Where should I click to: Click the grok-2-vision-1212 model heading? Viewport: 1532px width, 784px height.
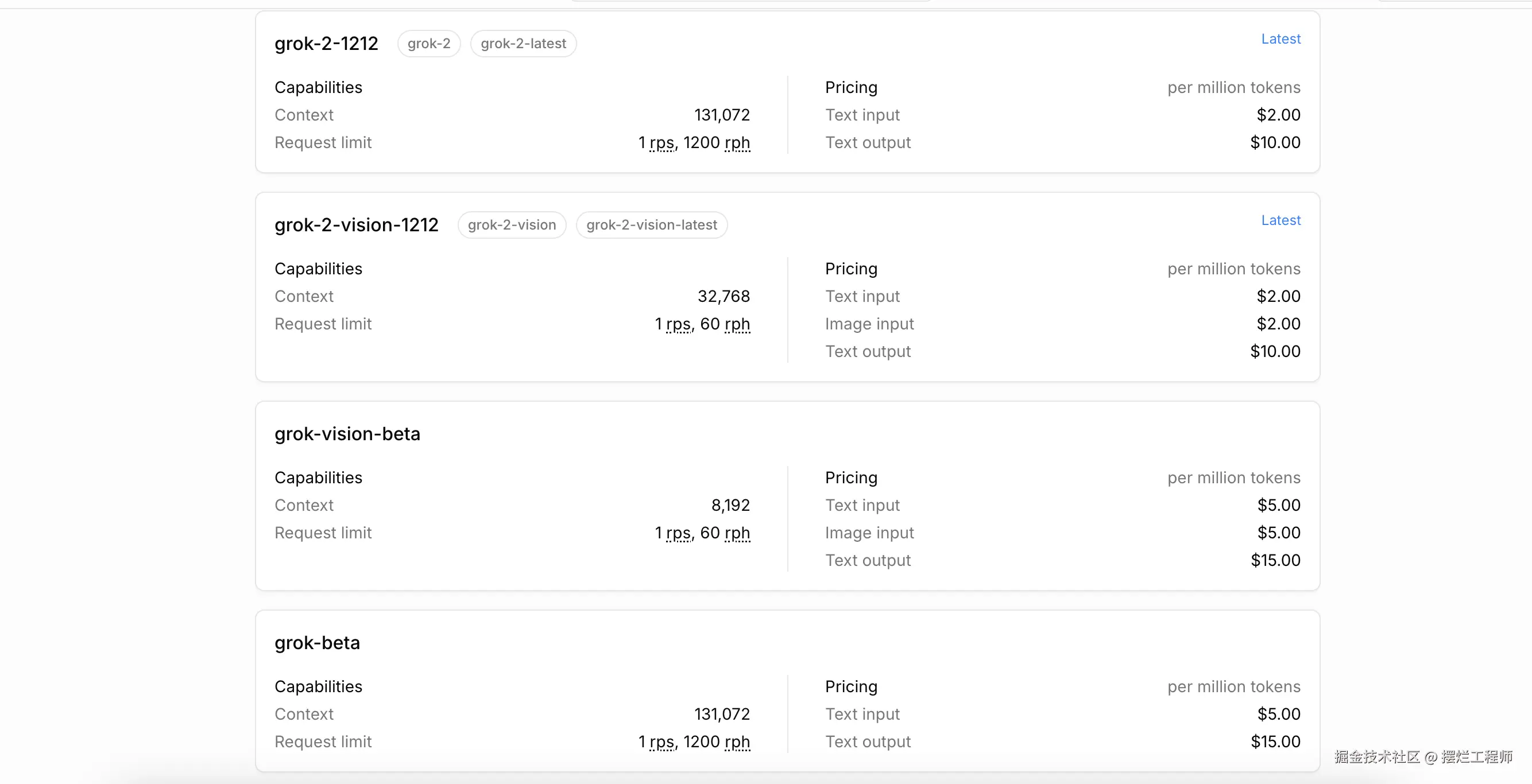(x=356, y=226)
